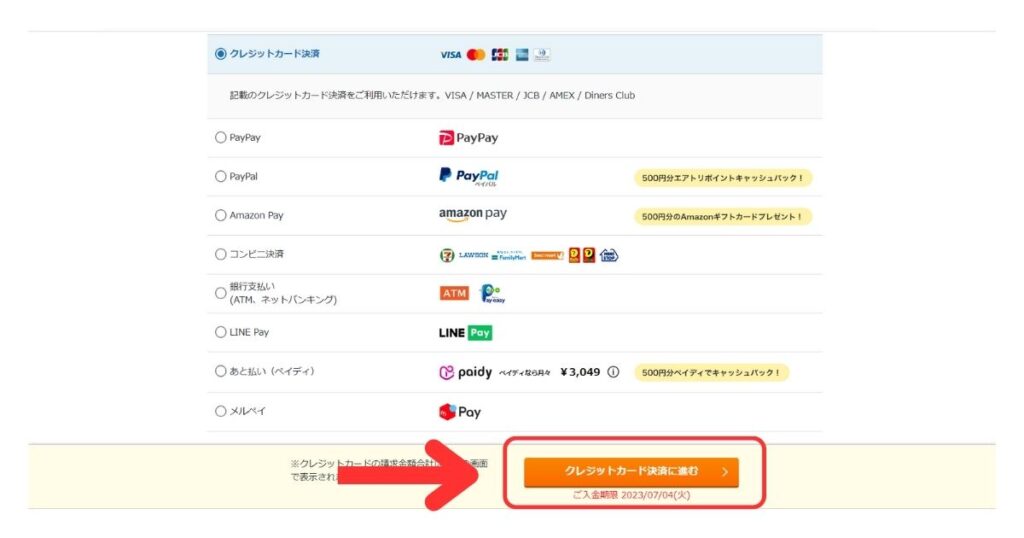
Task: Proceed with クレジットカード決済に進む button
Action: pyautogui.click(x=631, y=472)
